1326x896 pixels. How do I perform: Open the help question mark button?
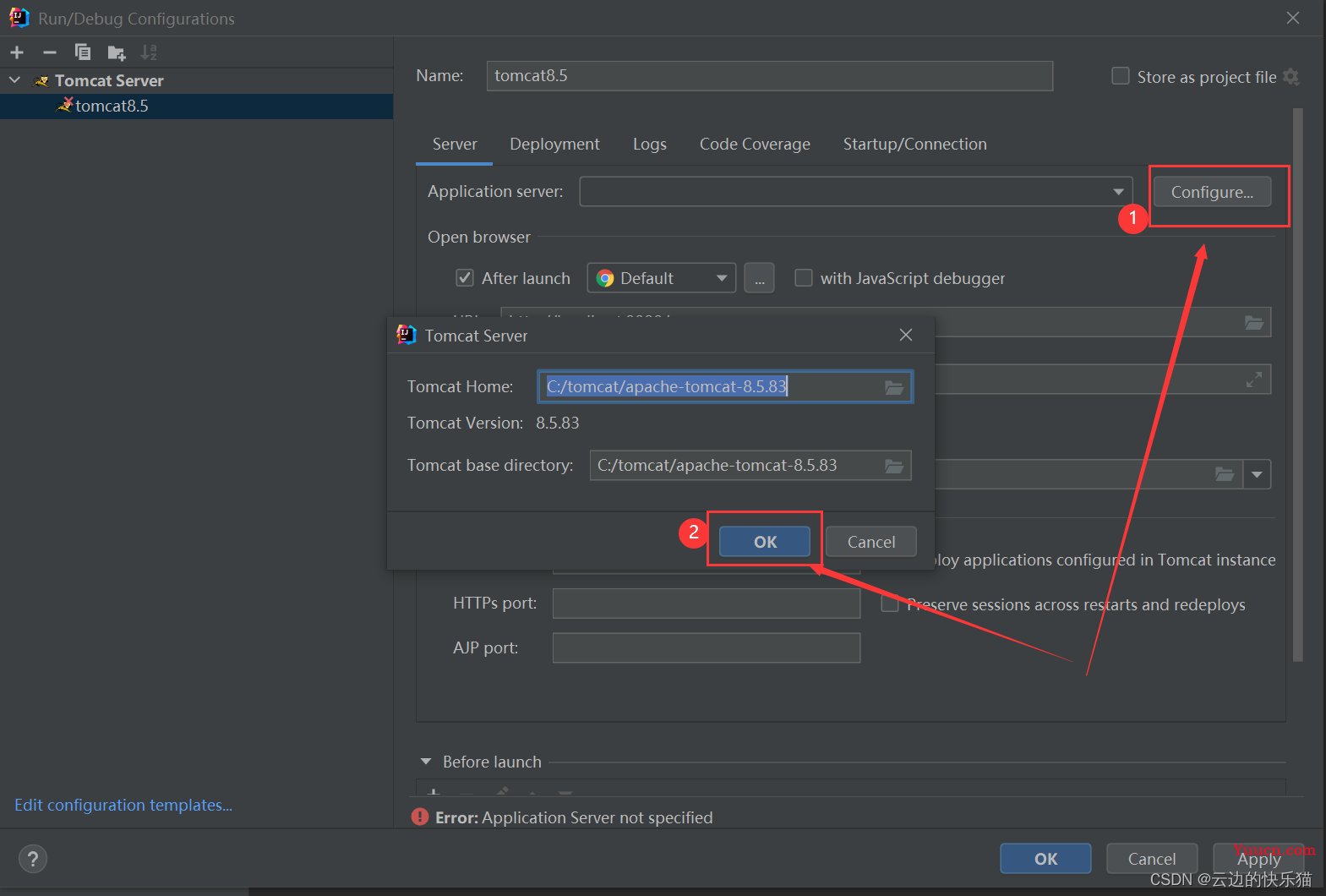tap(33, 860)
